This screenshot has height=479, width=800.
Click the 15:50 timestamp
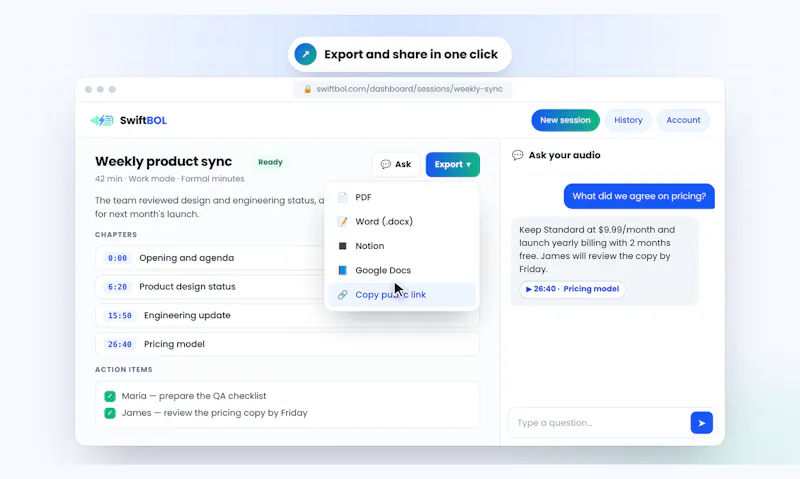(120, 315)
